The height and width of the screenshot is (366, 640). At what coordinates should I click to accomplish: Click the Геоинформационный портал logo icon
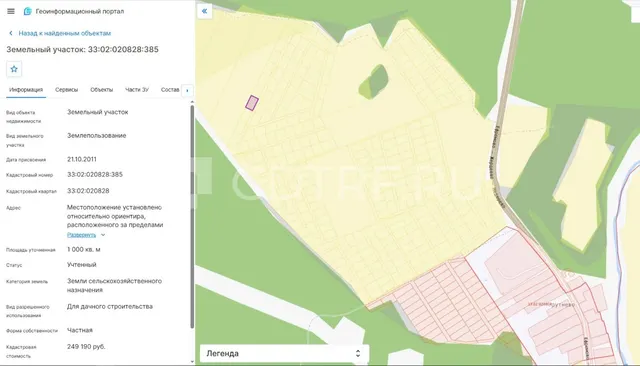point(27,11)
